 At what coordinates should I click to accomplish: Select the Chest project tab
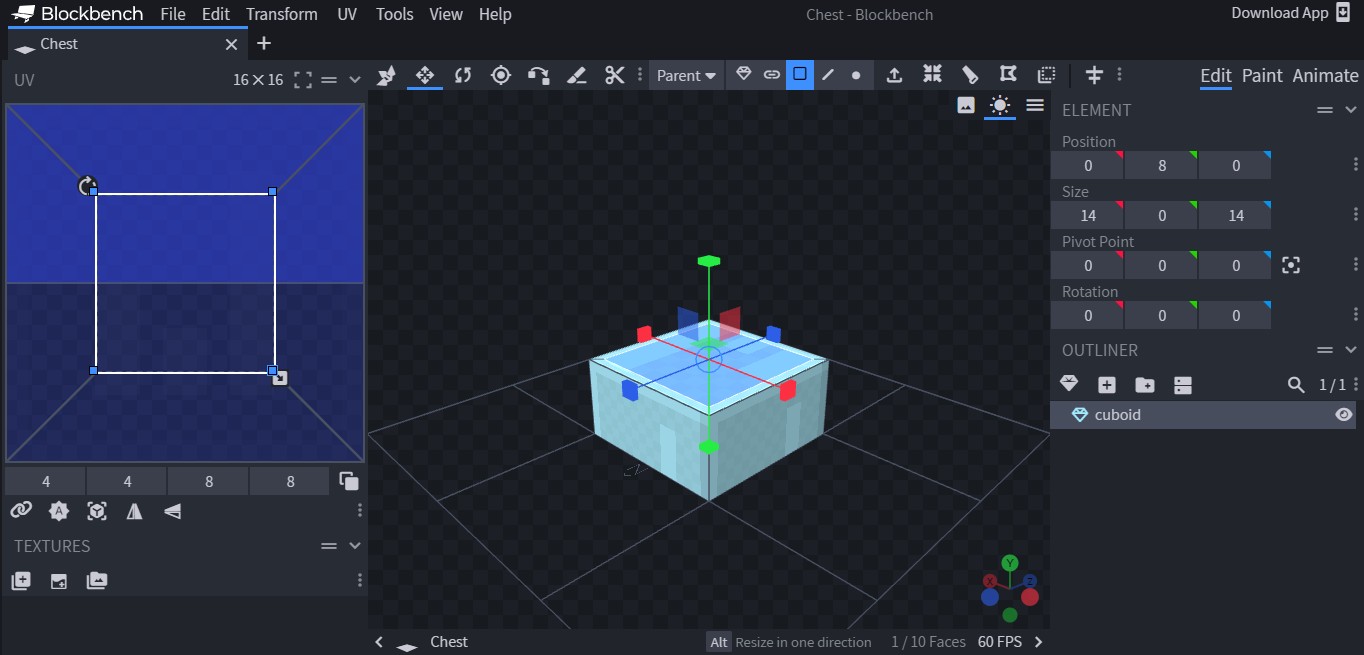[x=128, y=44]
